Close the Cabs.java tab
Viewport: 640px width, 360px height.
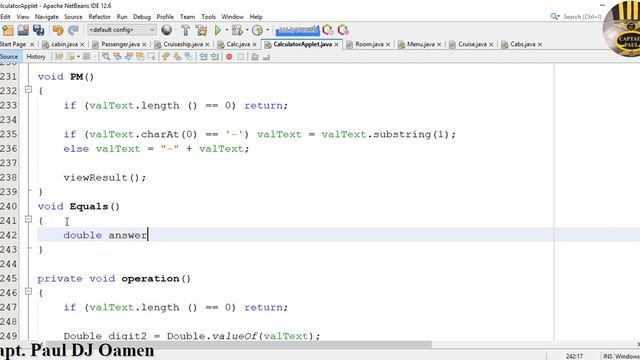click(x=540, y=44)
